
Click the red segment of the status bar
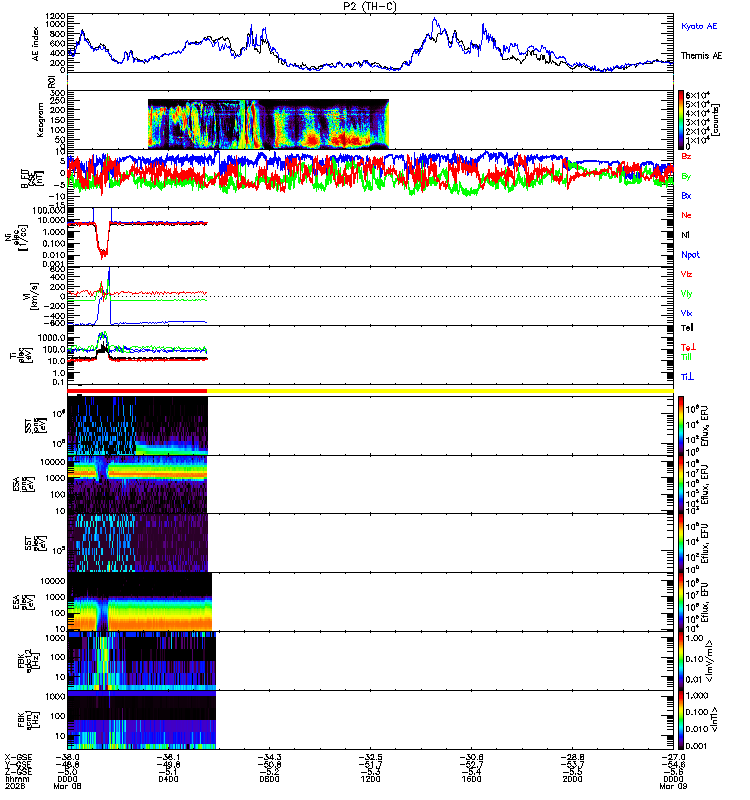(x=137, y=391)
